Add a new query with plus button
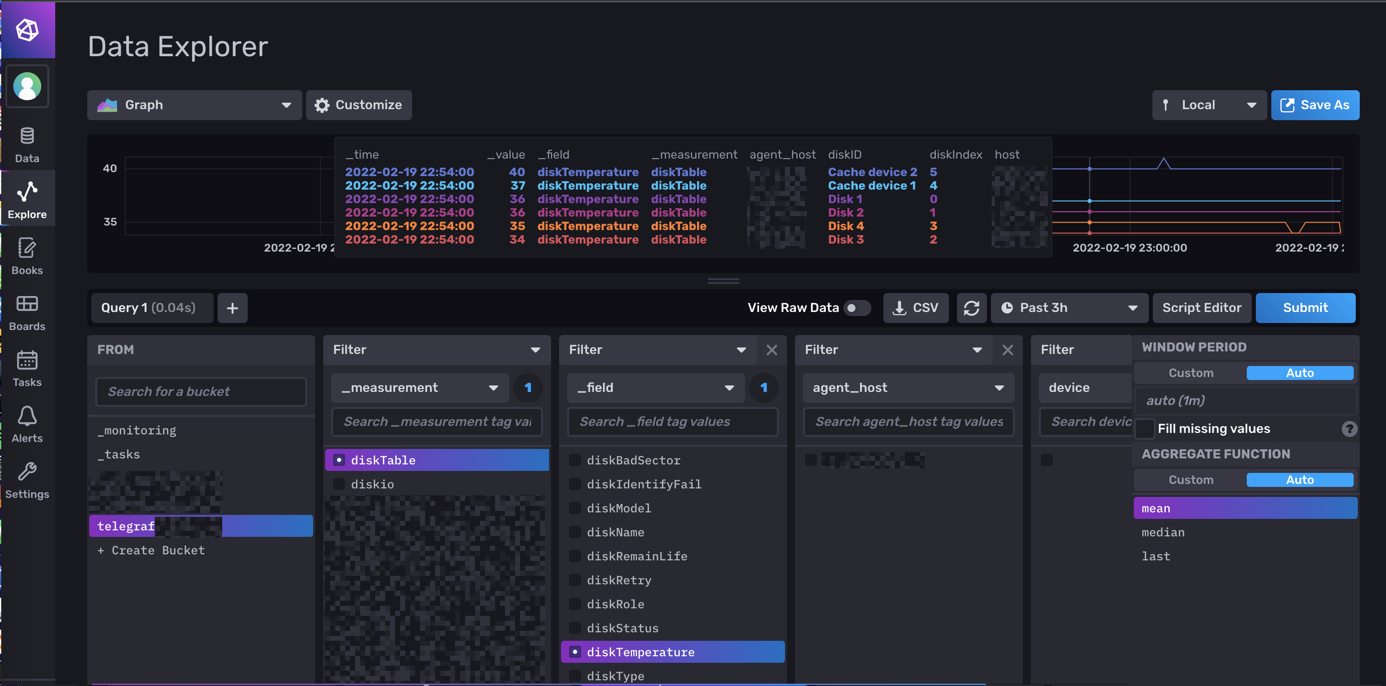This screenshot has height=686, width=1386. click(x=232, y=308)
